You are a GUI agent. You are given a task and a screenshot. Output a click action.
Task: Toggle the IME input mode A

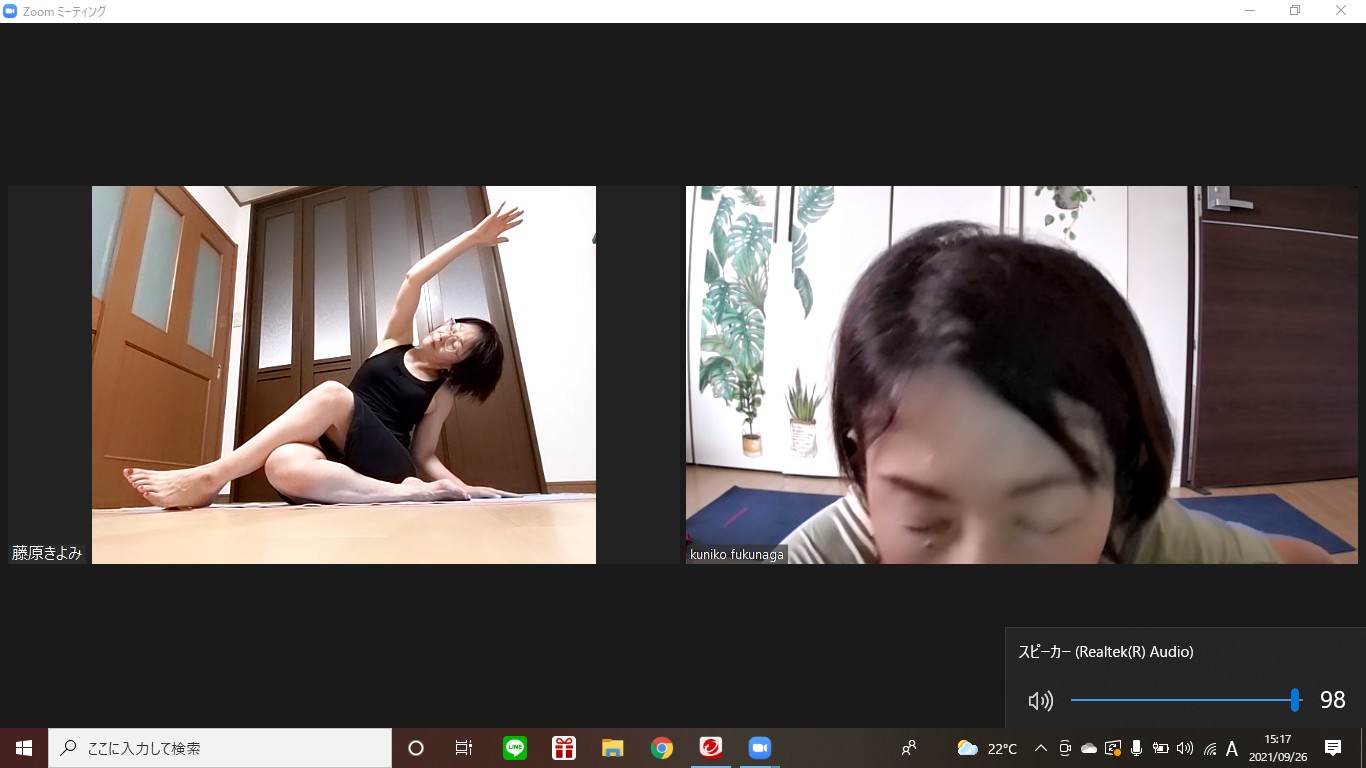[1232, 748]
